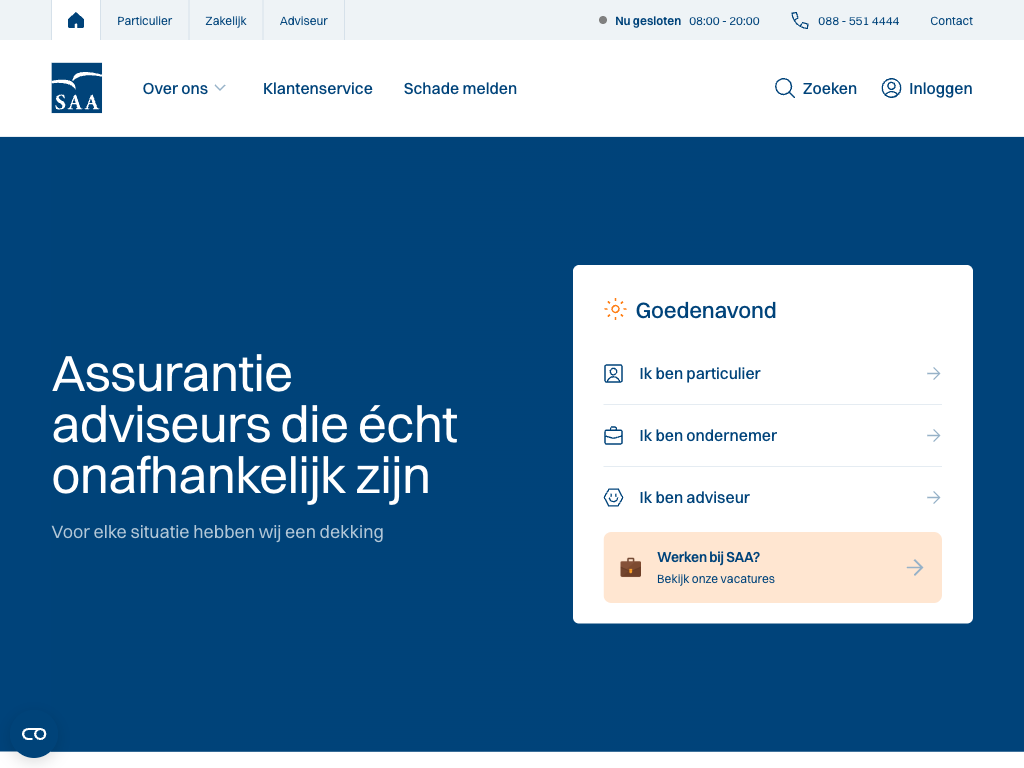Screen dimensions: 1024x768
Task: Switch to the Zakelijk tab
Action: (226, 21)
